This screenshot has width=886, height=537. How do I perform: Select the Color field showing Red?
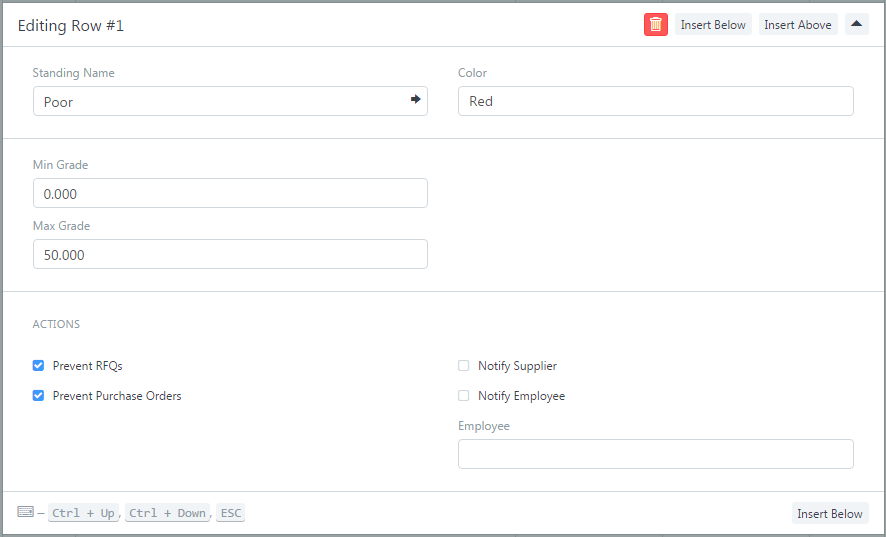tap(655, 101)
